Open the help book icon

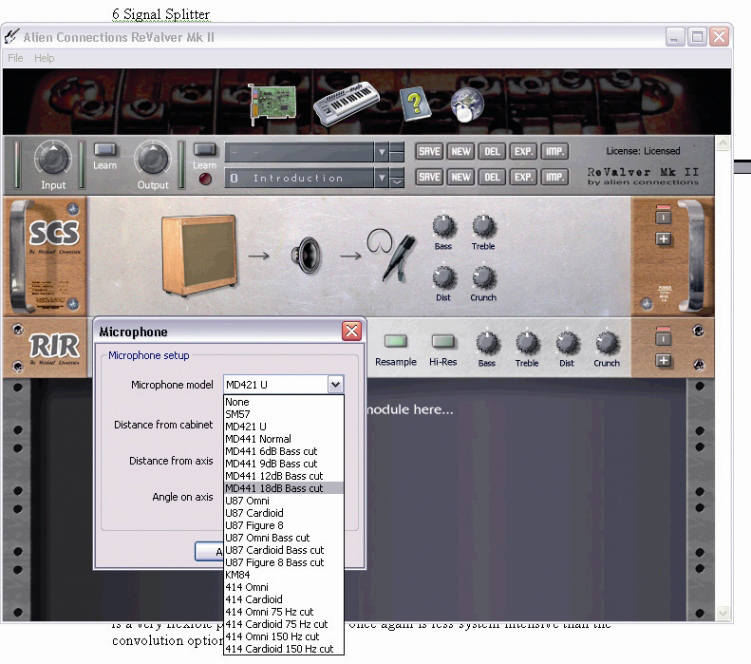coord(415,103)
